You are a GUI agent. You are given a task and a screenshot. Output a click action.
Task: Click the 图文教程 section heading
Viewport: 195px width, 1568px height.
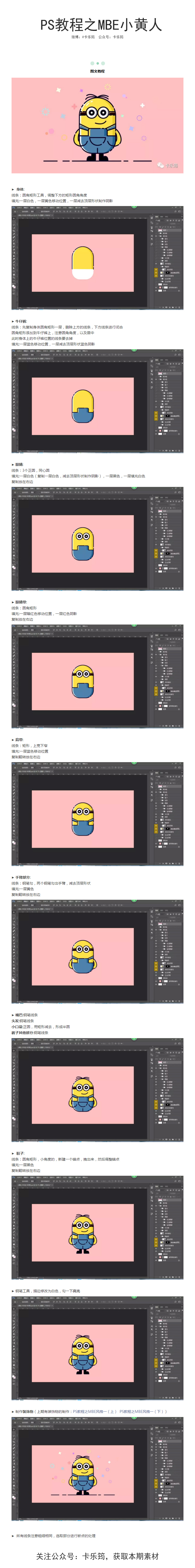tap(97, 71)
